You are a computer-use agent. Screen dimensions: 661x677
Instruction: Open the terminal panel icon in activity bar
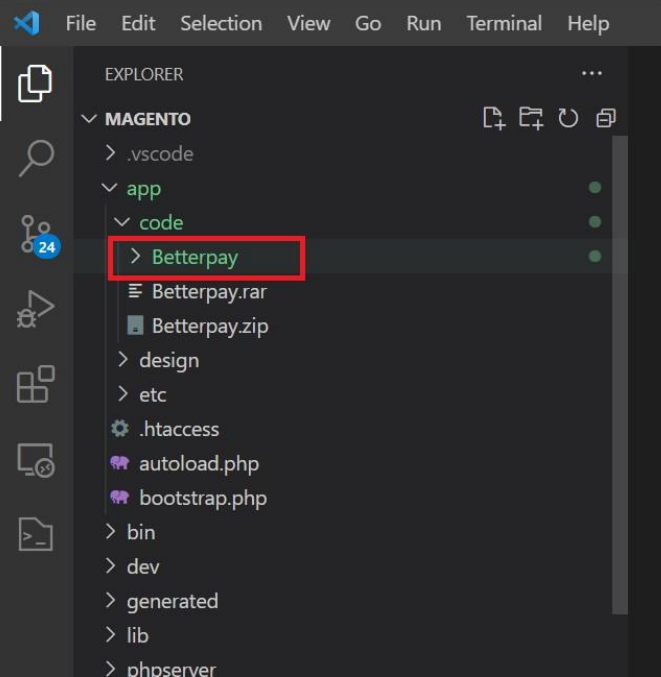tap(36, 534)
